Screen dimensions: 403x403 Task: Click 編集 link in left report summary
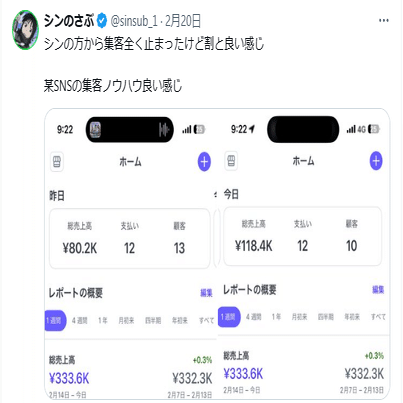[x=206, y=293]
